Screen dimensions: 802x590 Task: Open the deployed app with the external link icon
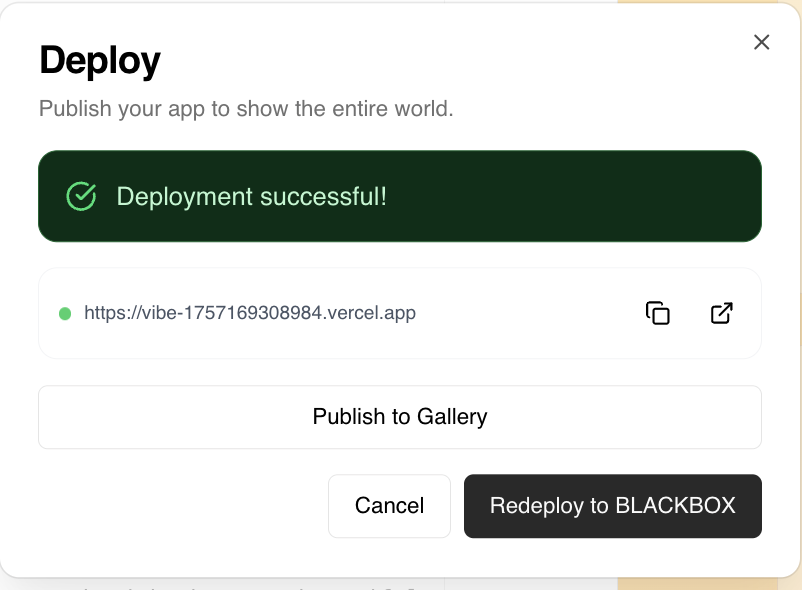click(722, 313)
